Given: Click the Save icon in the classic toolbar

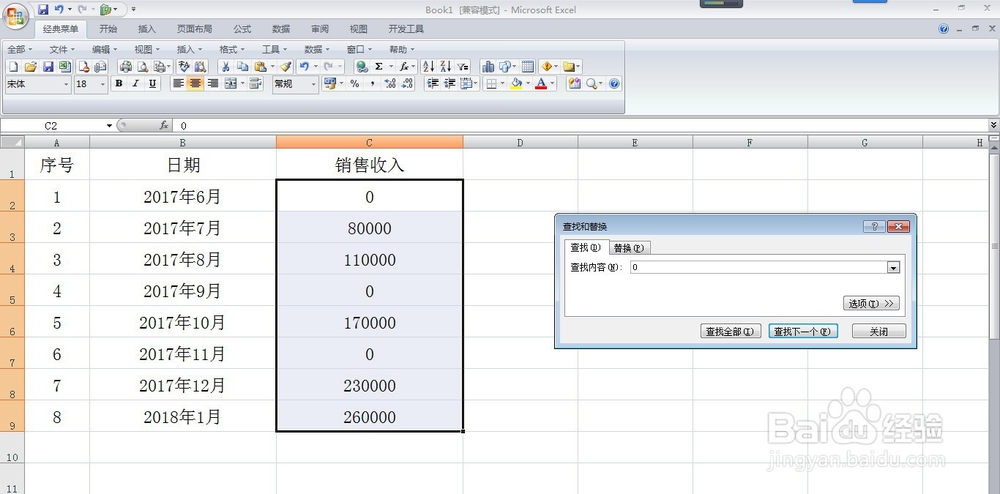Looking at the screenshot, I should click(48, 66).
